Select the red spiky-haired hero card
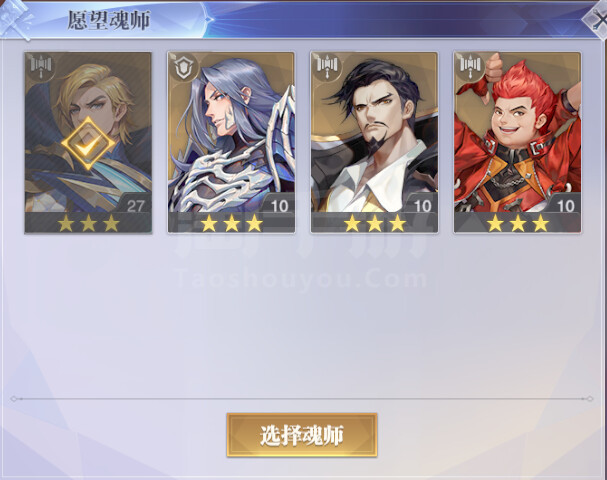This screenshot has width=607, height=480. click(x=518, y=142)
